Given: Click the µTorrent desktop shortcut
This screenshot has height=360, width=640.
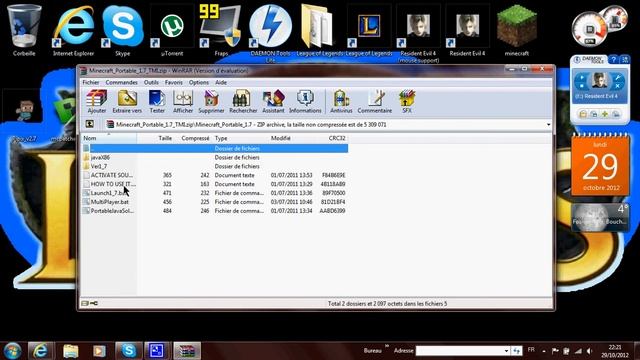Looking at the screenshot, I should (172, 30).
